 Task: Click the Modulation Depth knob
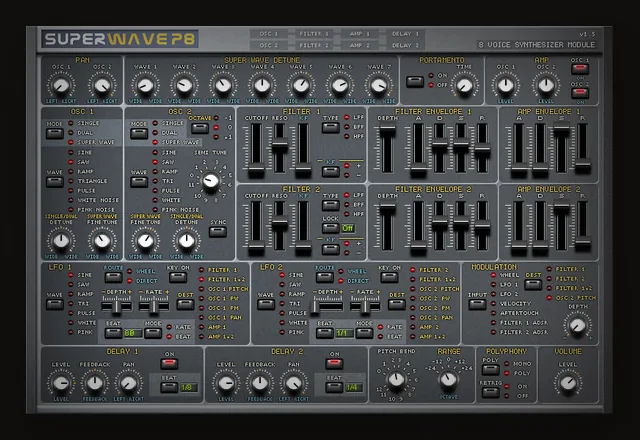(577, 325)
